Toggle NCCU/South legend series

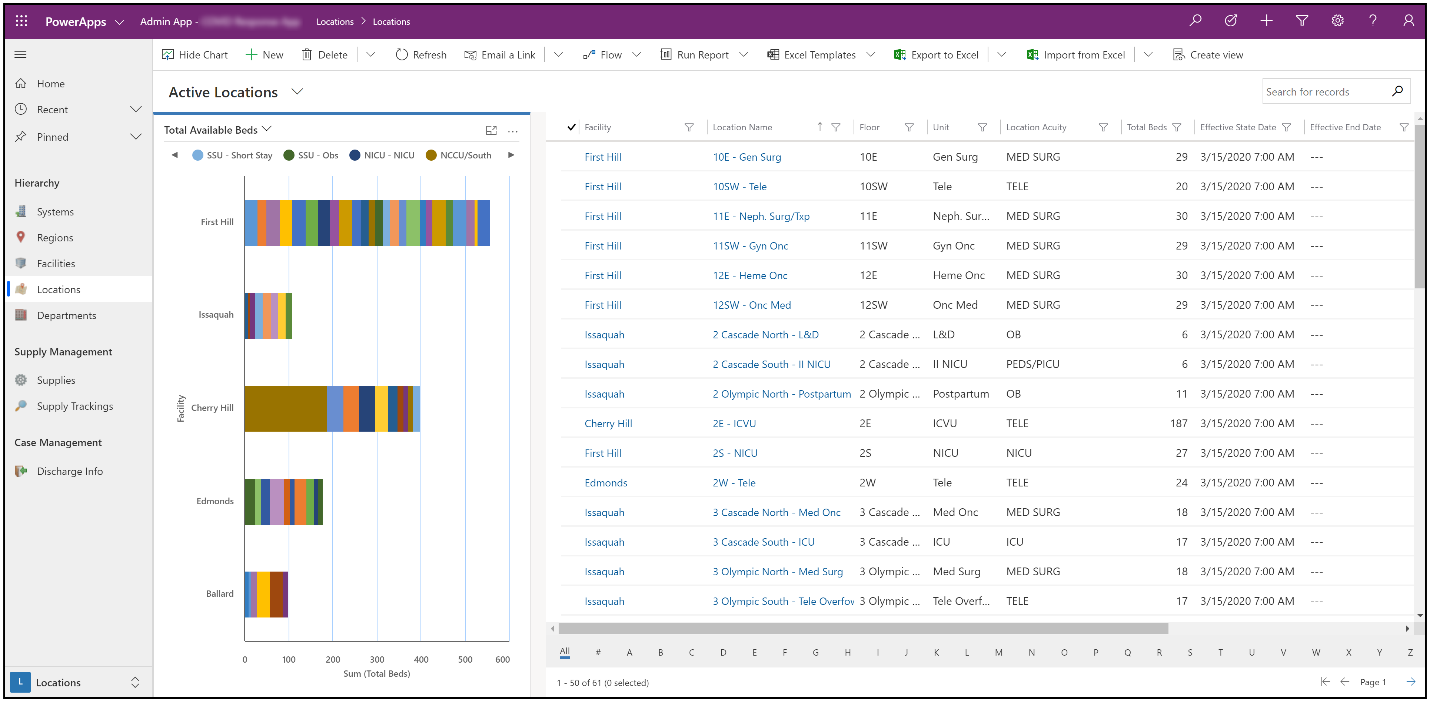[x=459, y=155]
